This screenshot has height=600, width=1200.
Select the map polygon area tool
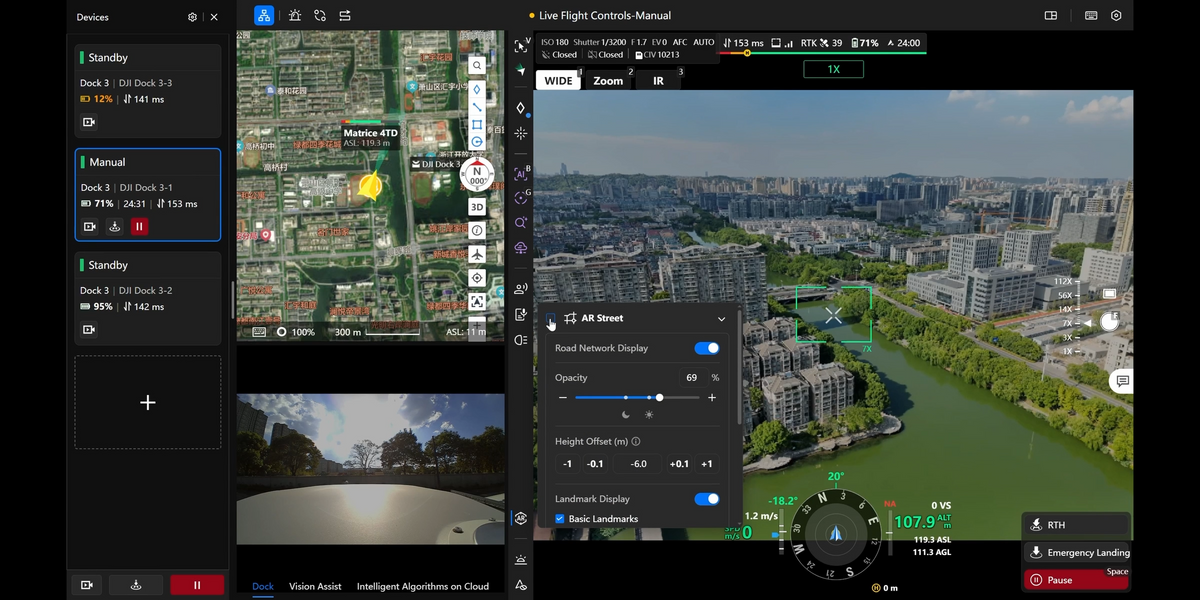tap(477, 125)
